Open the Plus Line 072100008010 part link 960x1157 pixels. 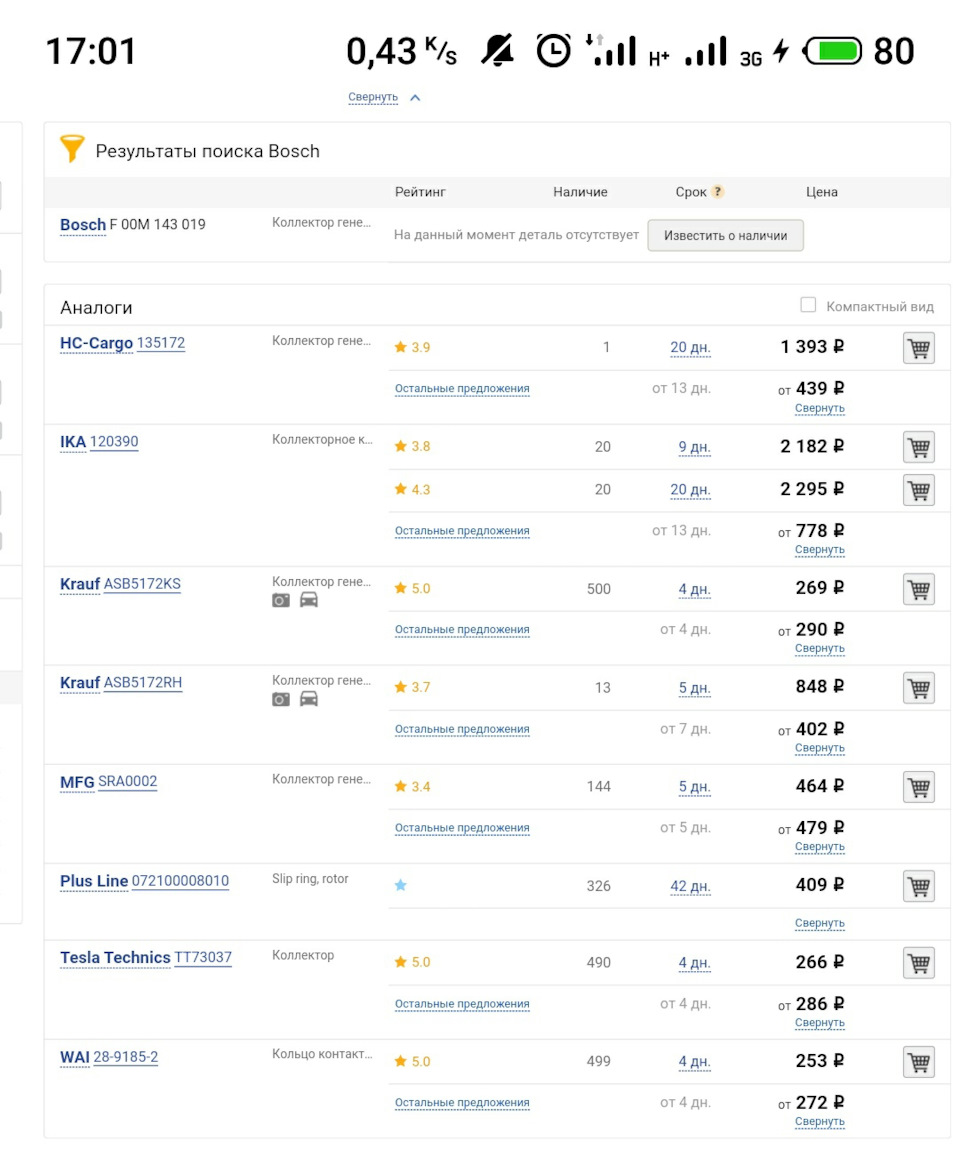click(x=180, y=881)
